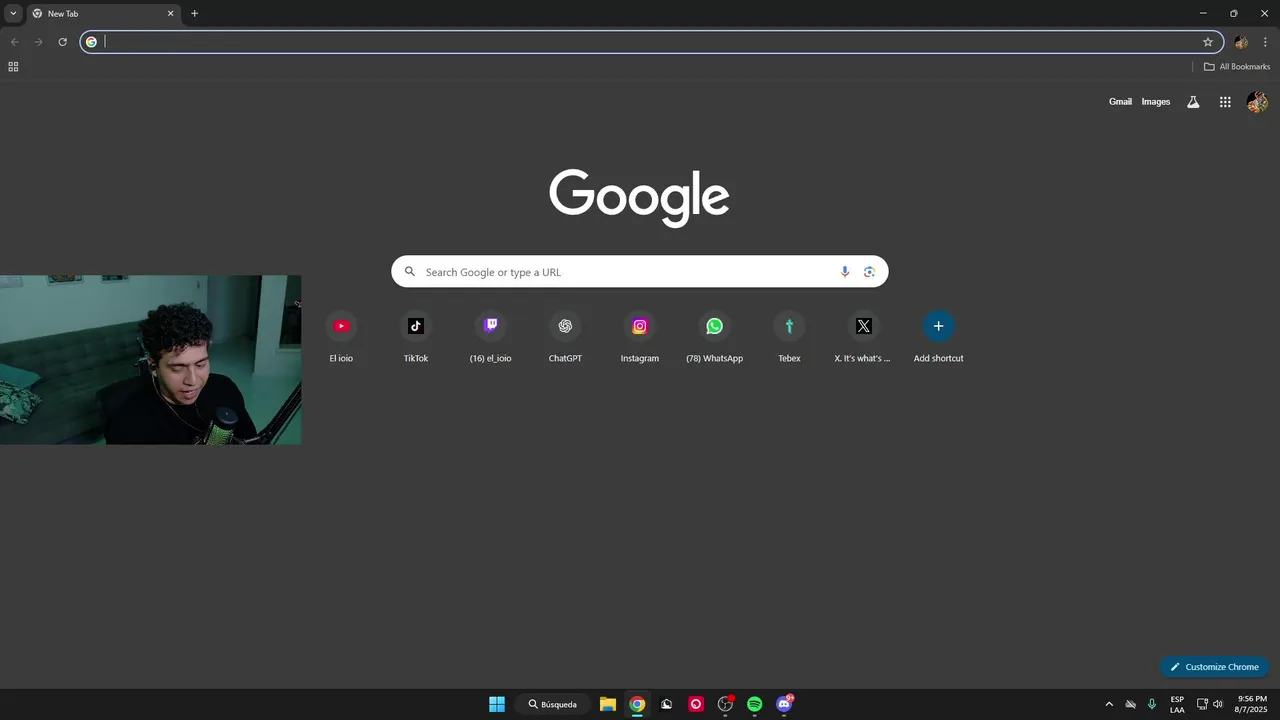Open the Tebex shortcut
This screenshot has height=720, width=1280.
(x=789, y=337)
